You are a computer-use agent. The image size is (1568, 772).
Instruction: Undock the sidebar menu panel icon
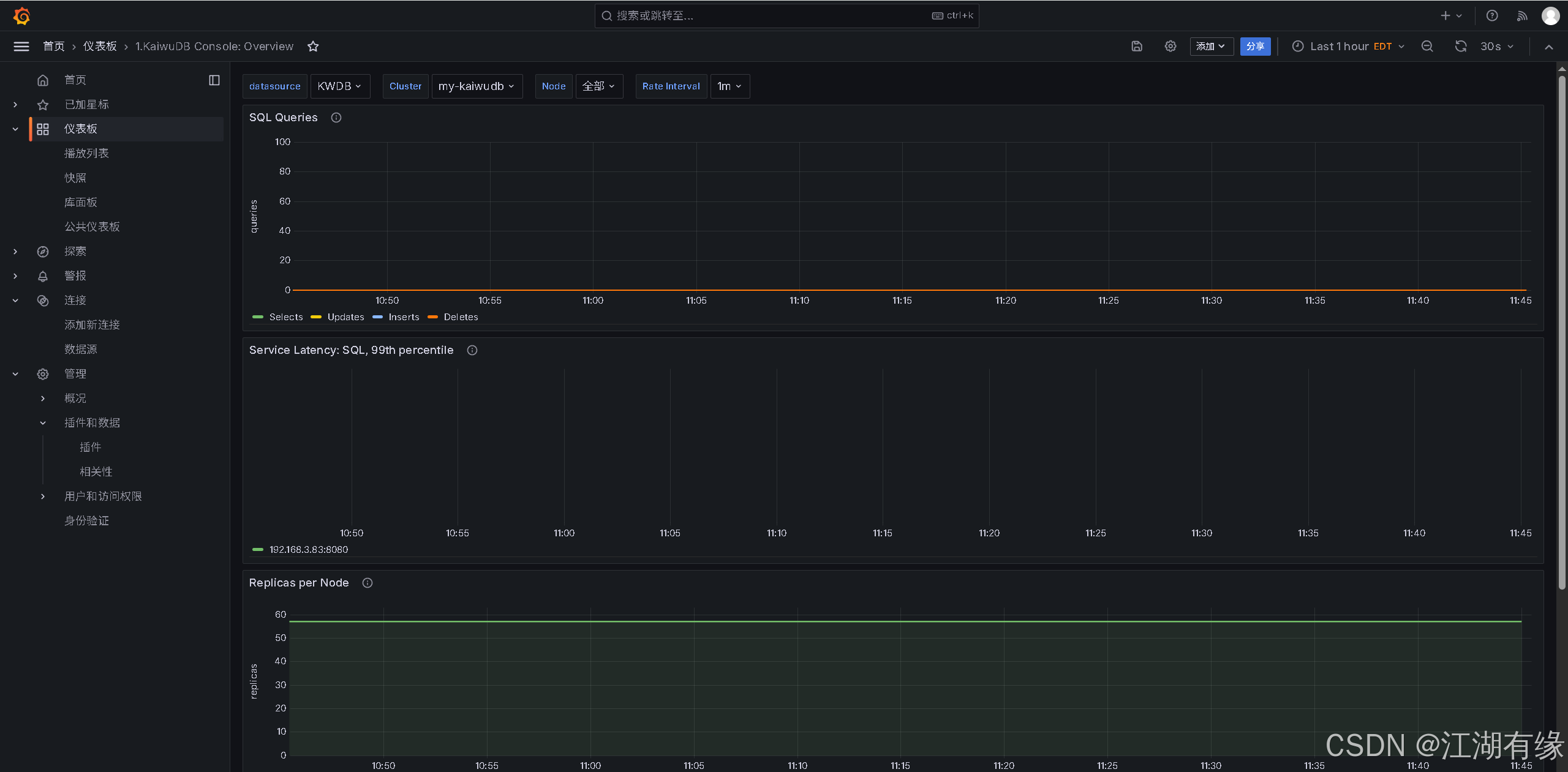(x=214, y=80)
